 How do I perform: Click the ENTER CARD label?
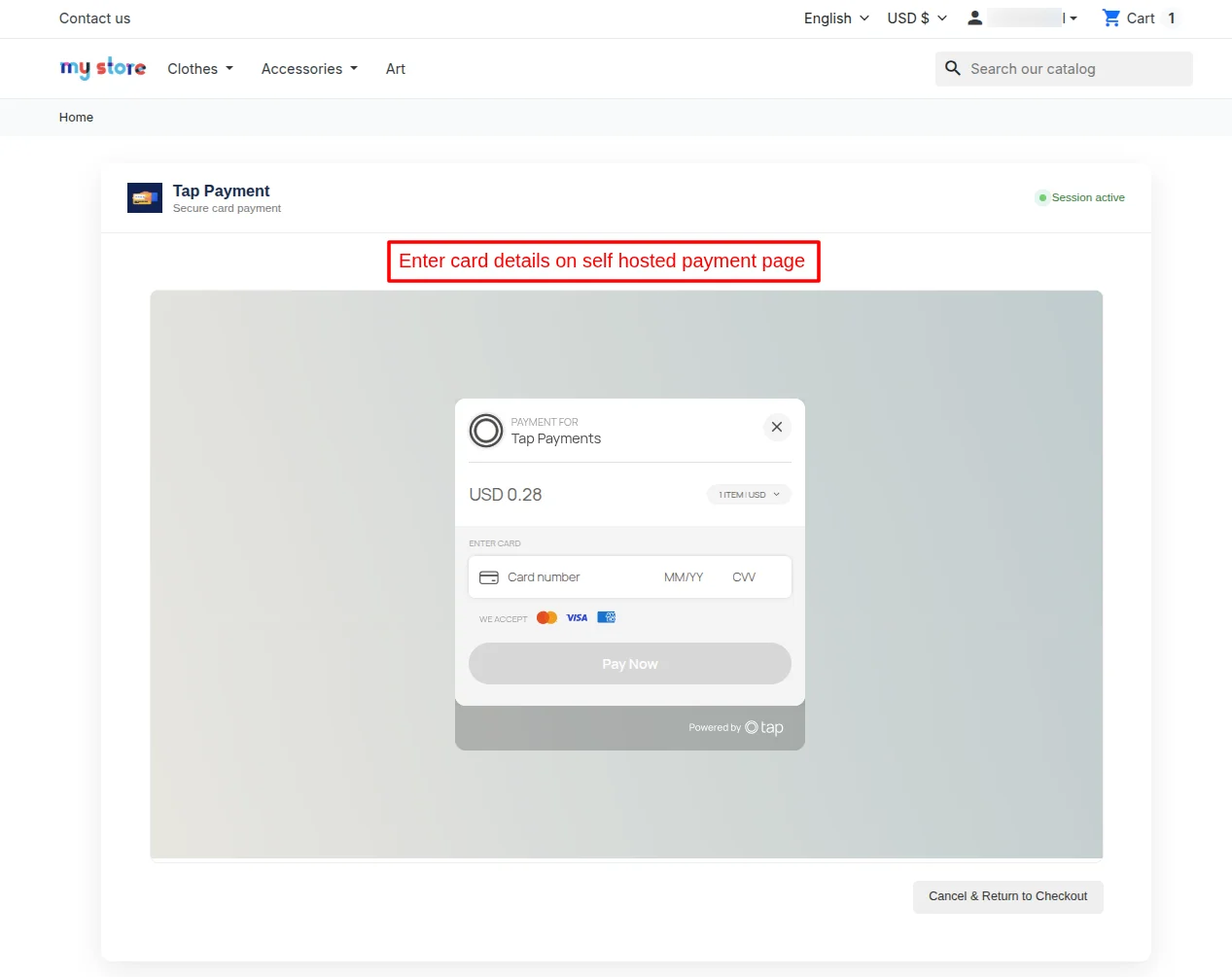[495, 543]
